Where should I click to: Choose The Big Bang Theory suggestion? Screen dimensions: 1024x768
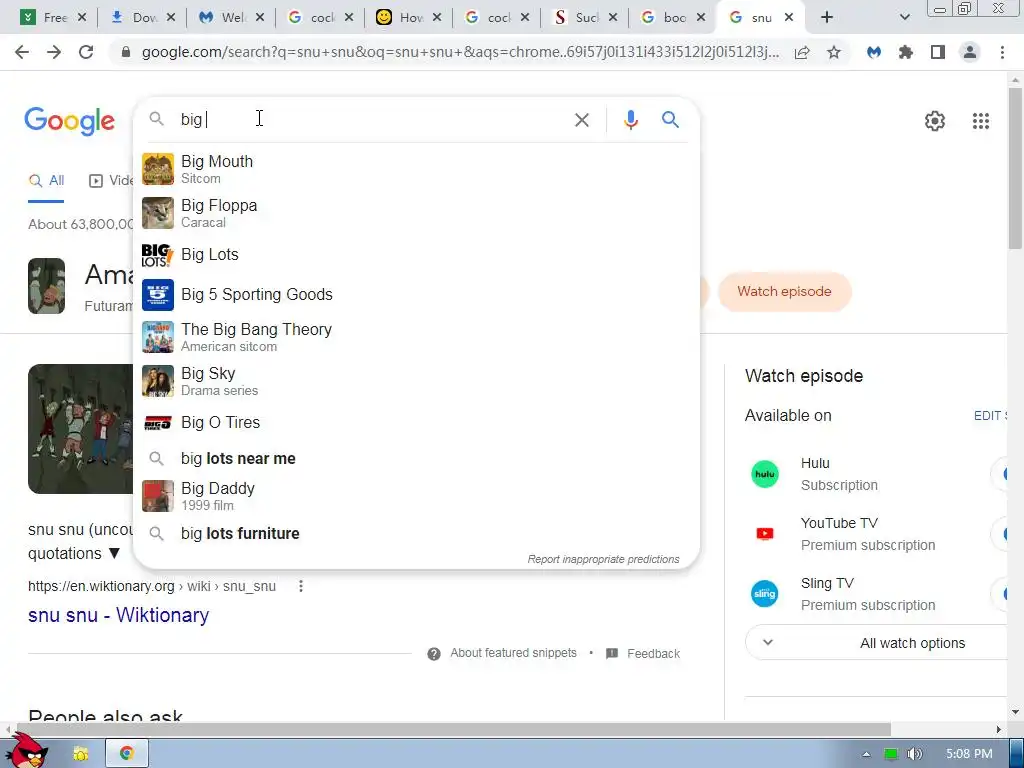(x=416, y=337)
